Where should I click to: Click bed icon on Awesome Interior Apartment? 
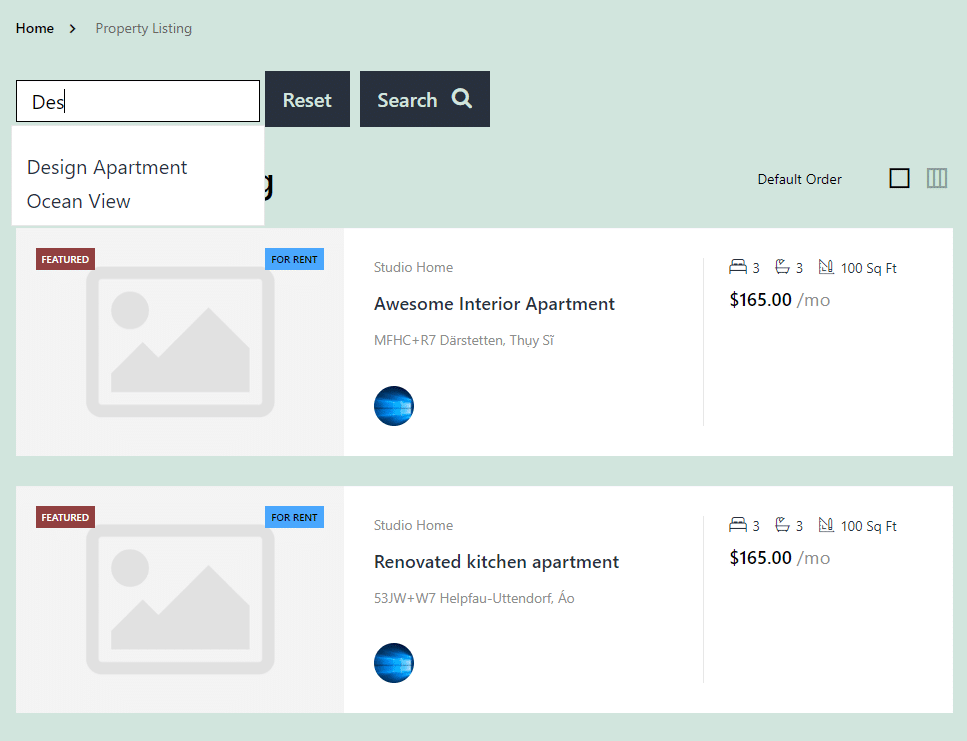pyautogui.click(x=738, y=267)
